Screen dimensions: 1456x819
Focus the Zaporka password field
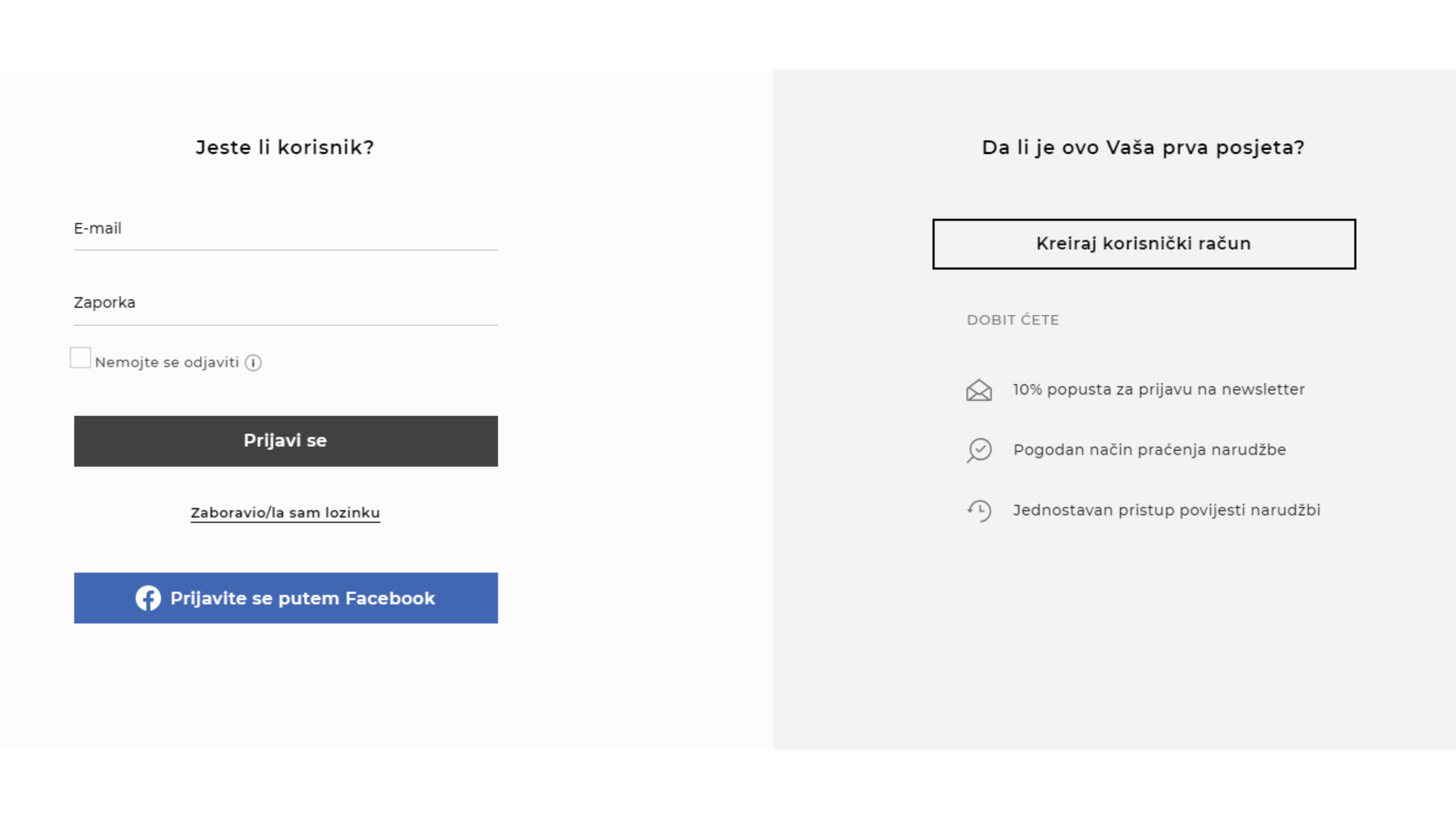pyautogui.click(x=286, y=303)
